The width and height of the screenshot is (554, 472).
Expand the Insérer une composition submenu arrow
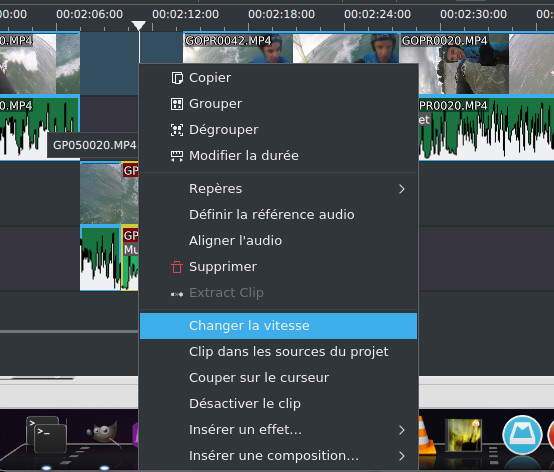click(x=402, y=456)
